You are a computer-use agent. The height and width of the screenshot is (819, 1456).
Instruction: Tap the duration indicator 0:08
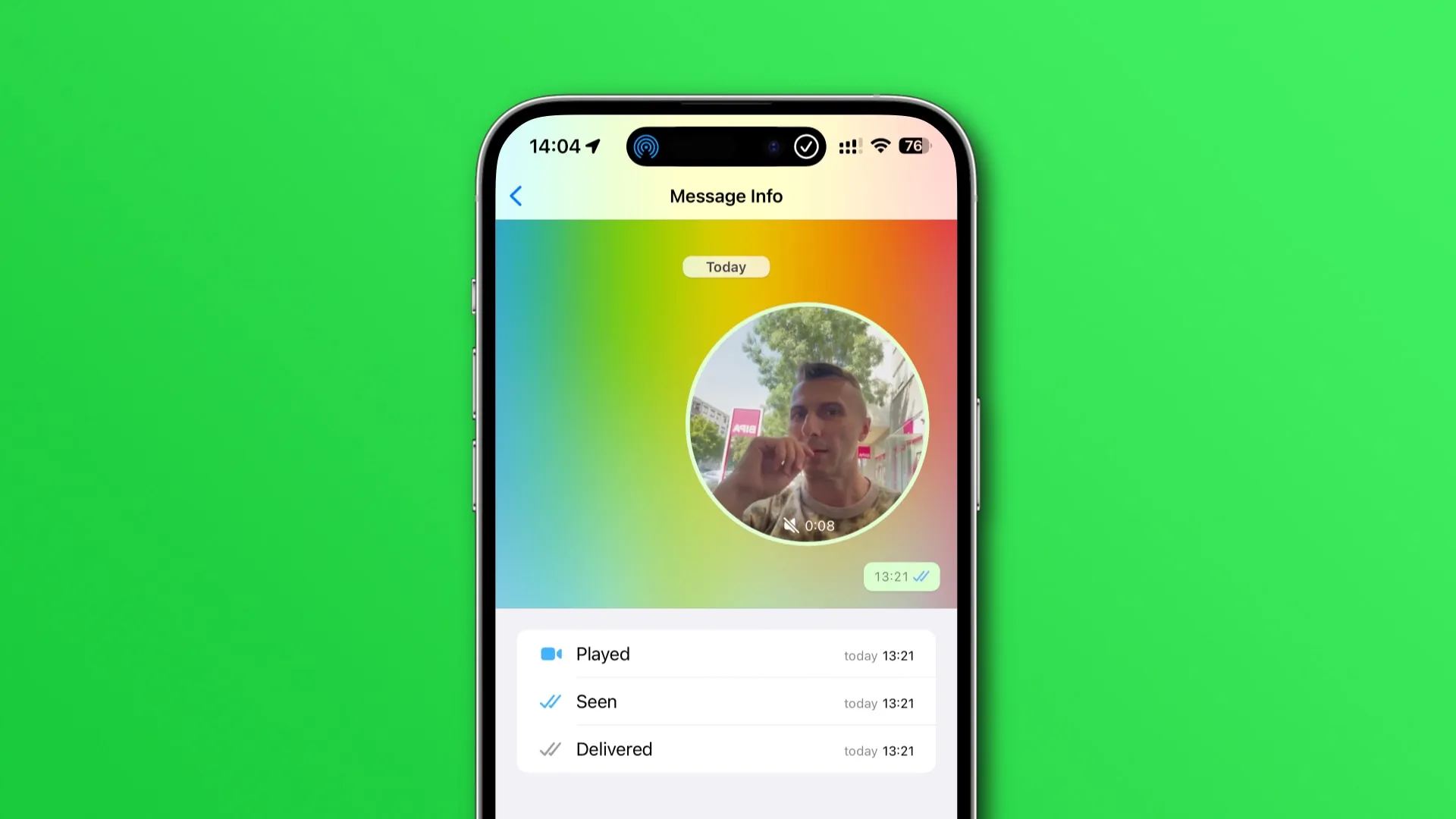(820, 525)
